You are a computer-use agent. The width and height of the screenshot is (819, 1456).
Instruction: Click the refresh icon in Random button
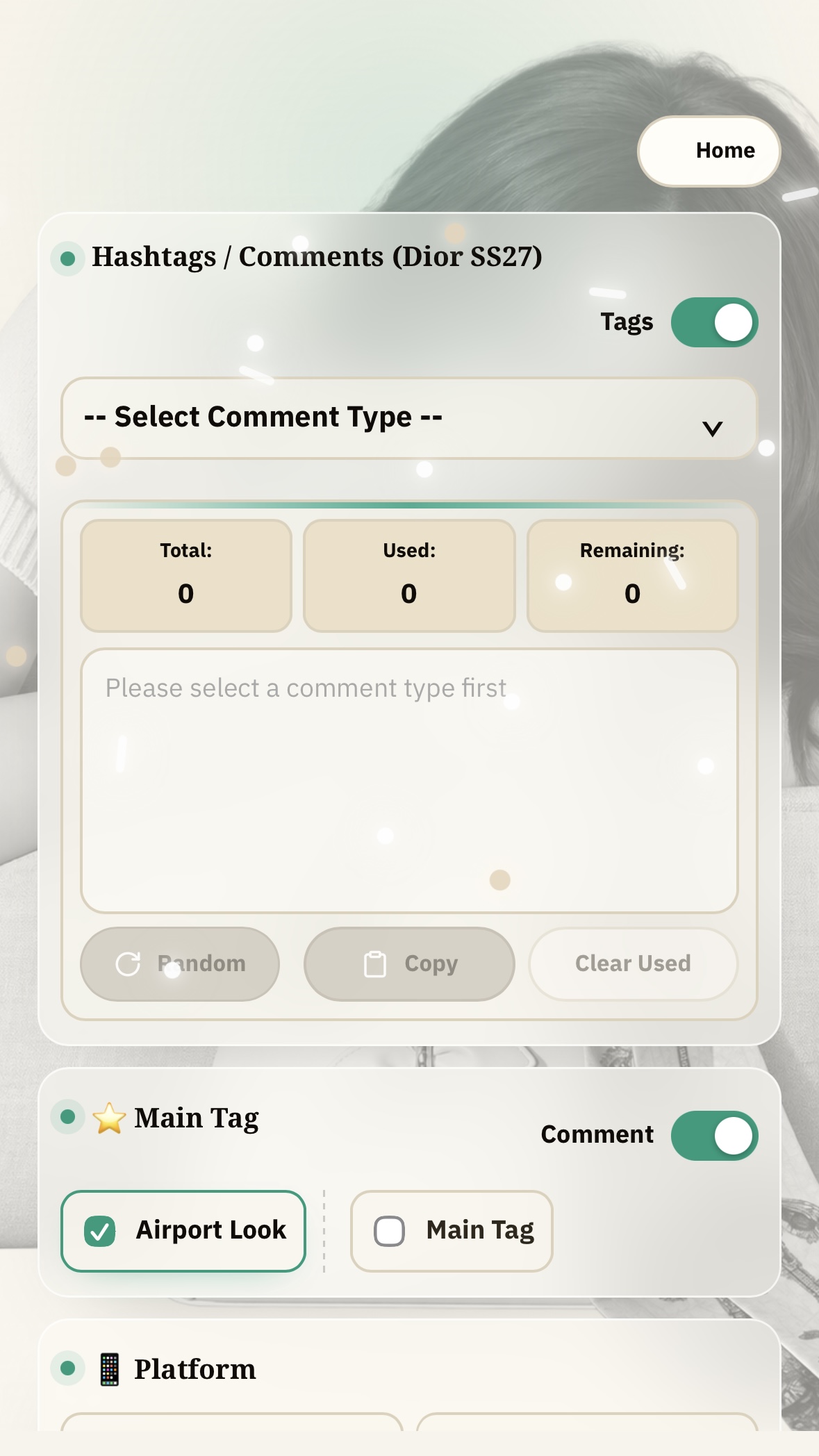point(128,963)
